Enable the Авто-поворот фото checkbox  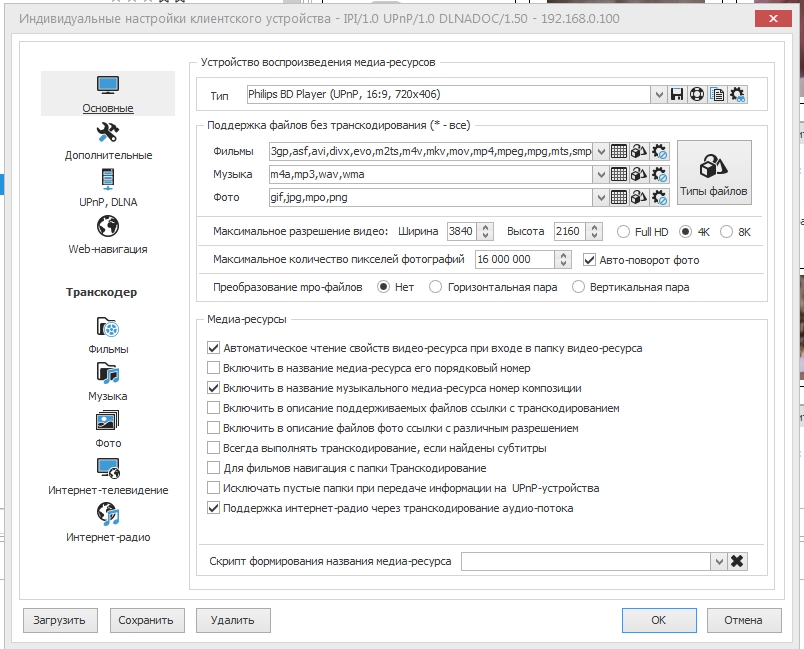point(589,260)
